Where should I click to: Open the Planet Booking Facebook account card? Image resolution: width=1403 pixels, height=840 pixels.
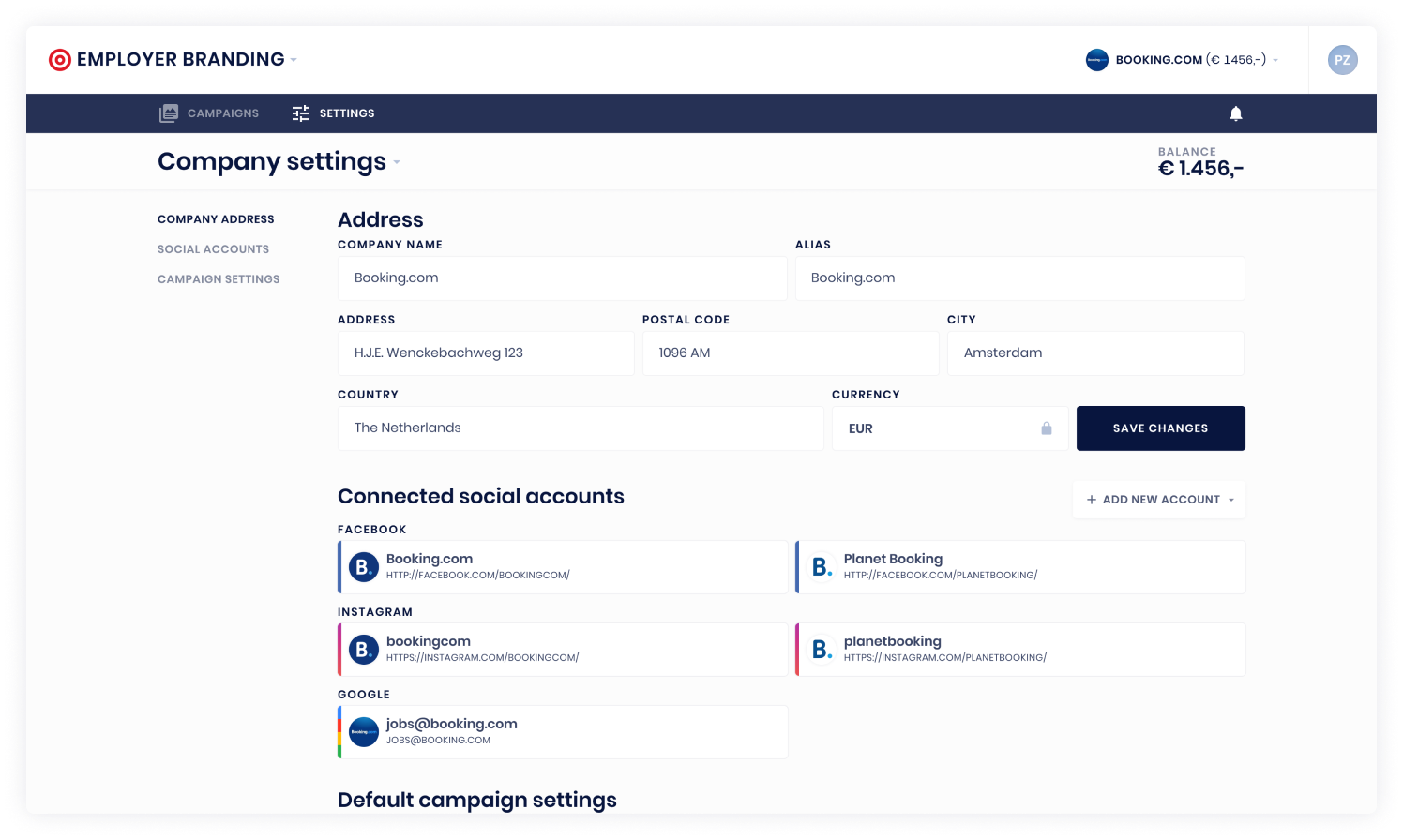coord(1020,567)
